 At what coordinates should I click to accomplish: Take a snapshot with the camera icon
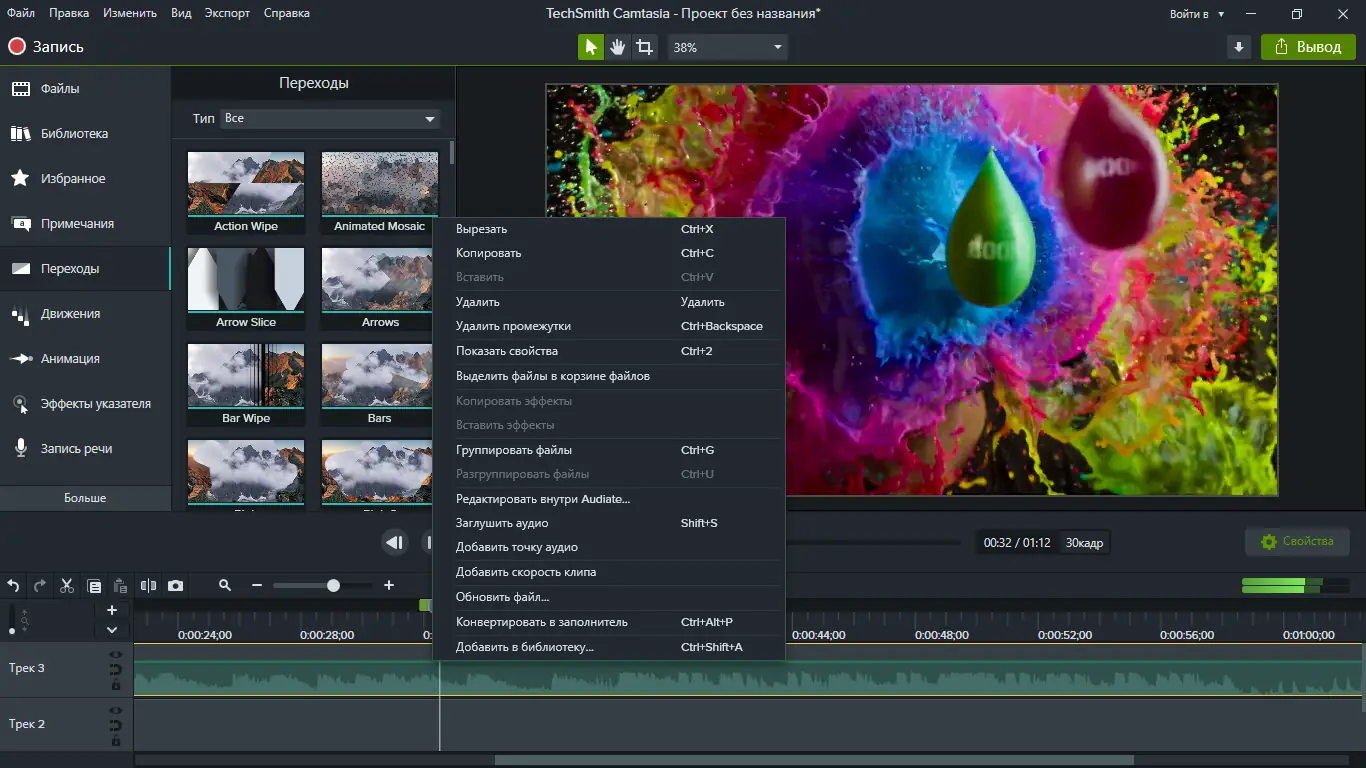tap(176, 585)
